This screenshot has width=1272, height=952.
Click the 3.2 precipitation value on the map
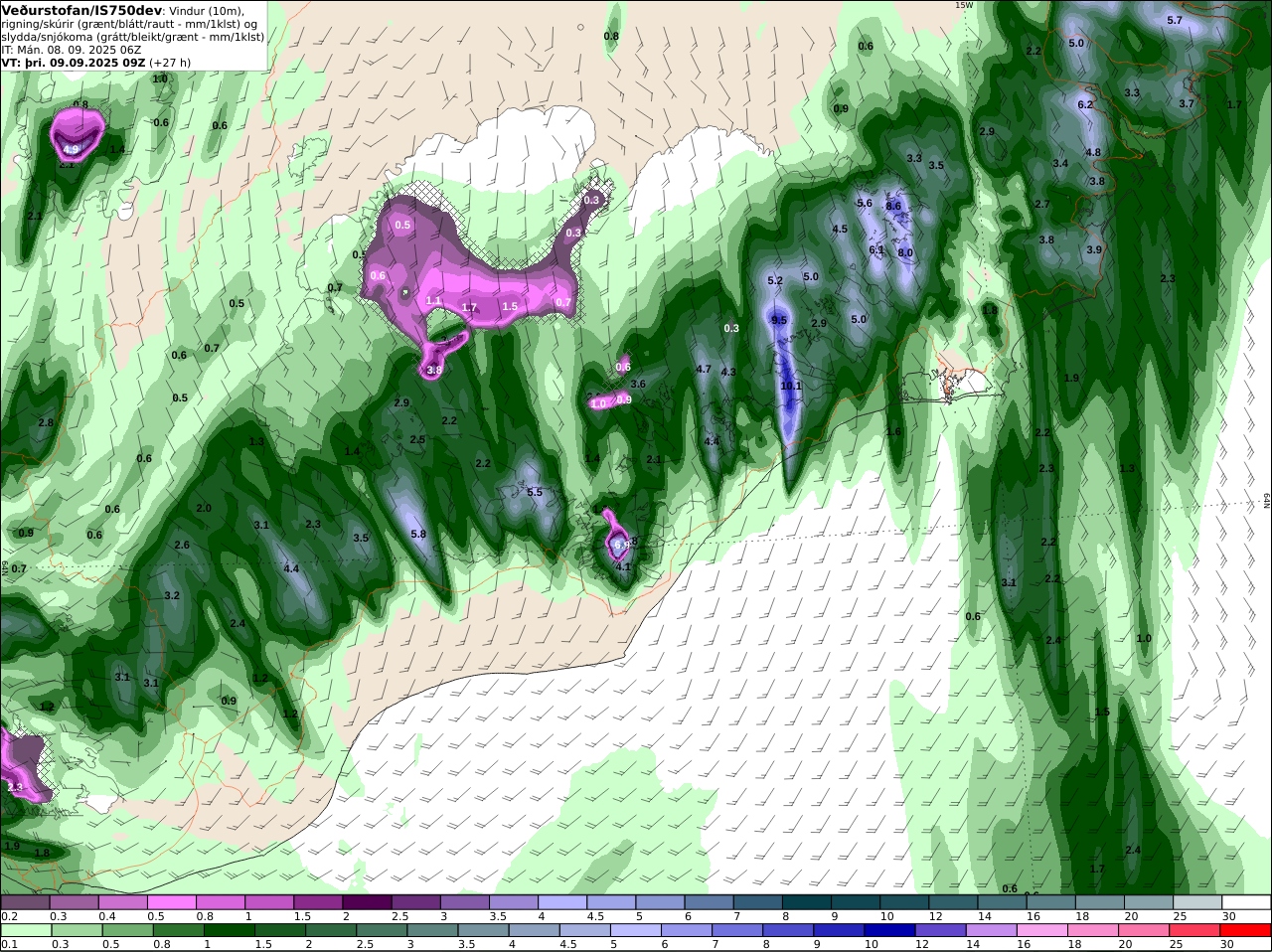(x=172, y=595)
